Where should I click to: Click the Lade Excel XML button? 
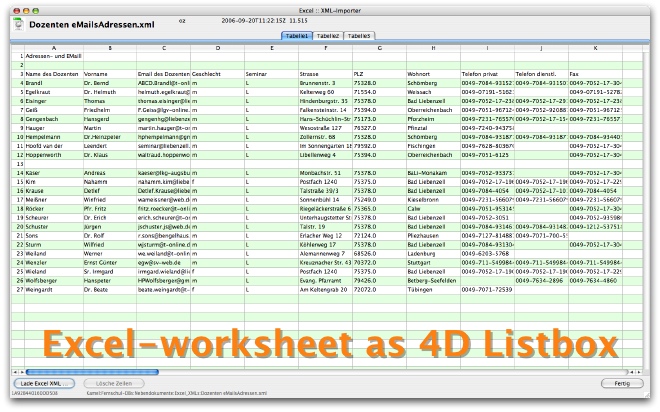pyautogui.click(x=44, y=383)
